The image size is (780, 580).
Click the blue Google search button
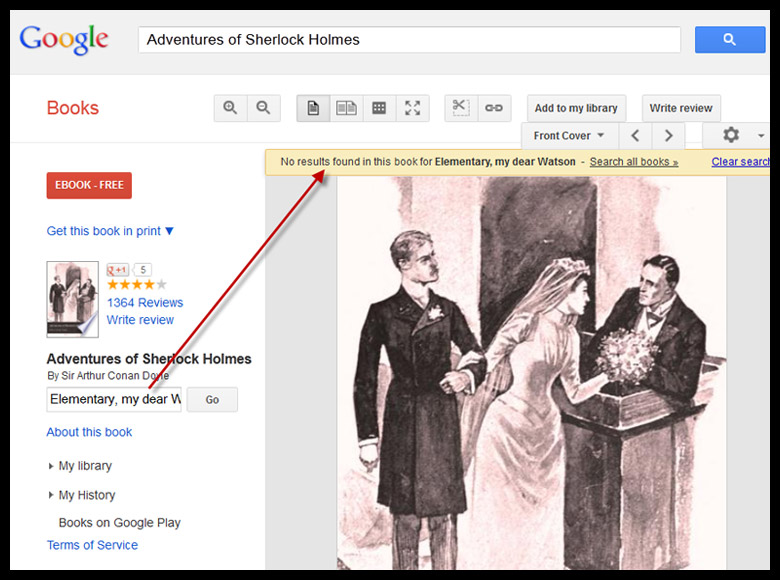pos(729,40)
